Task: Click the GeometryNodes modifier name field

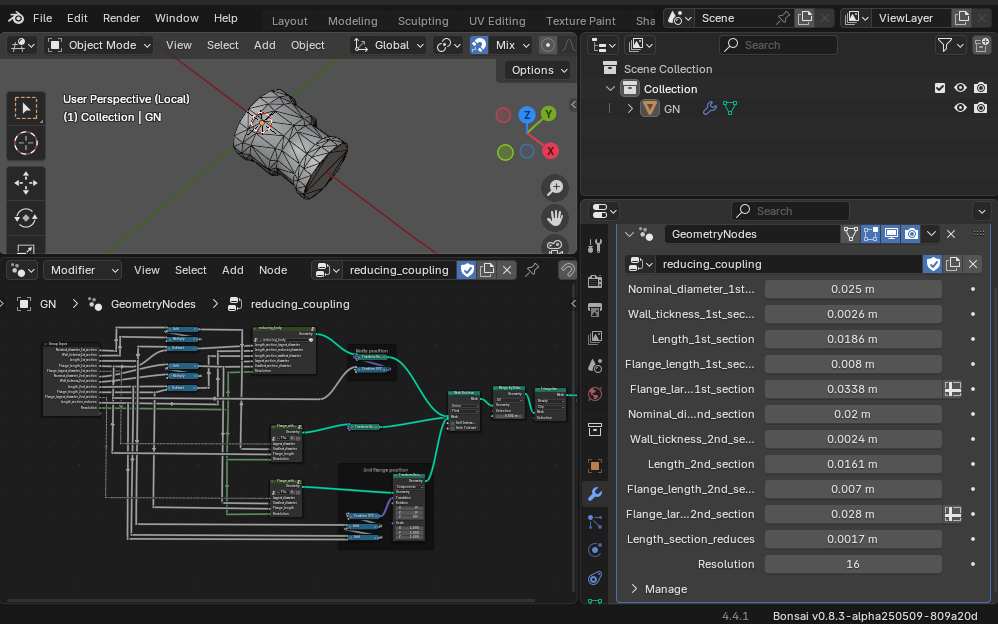Action: 752,234
